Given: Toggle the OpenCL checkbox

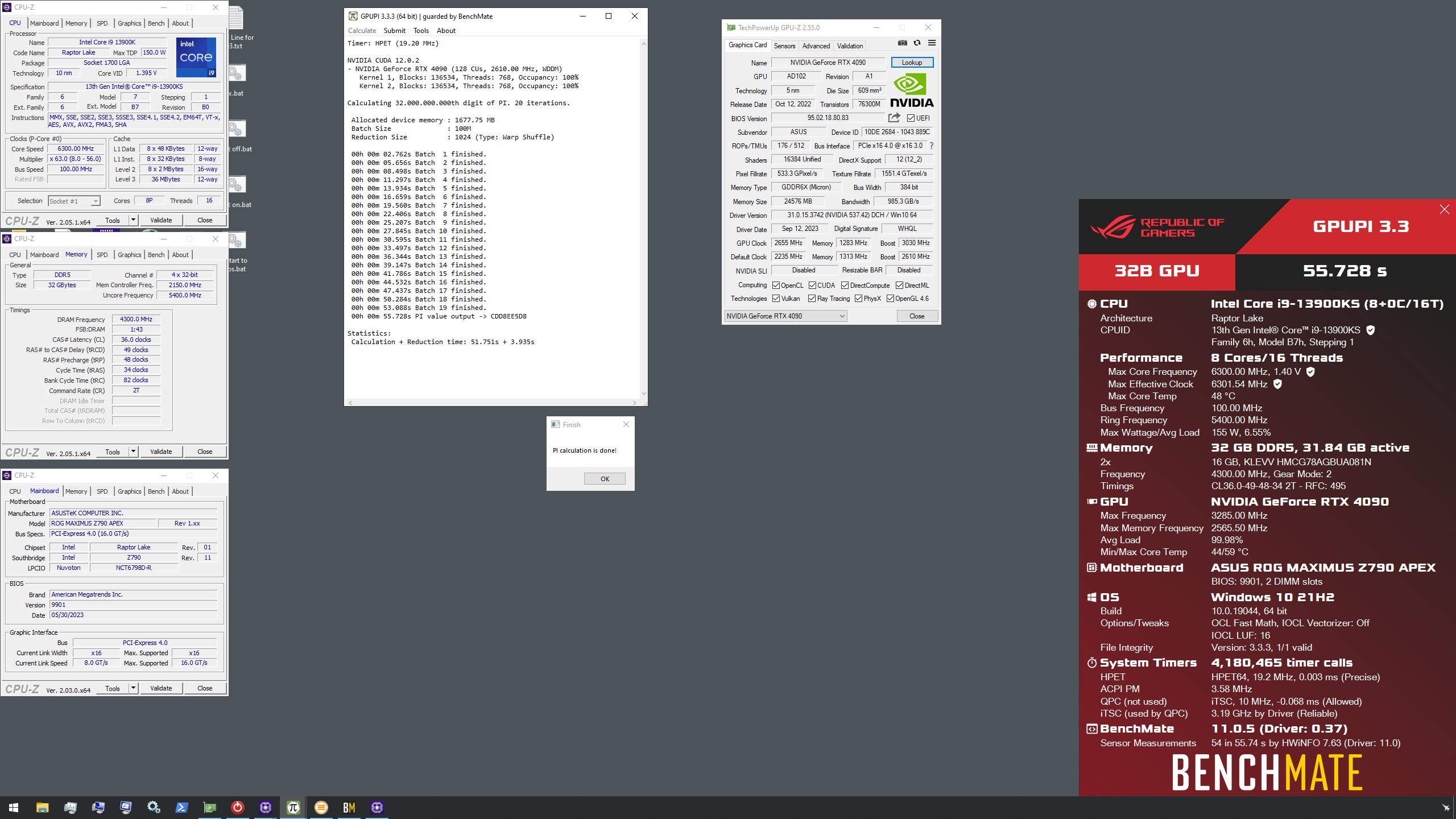Looking at the screenshot, I should [776, 286].
